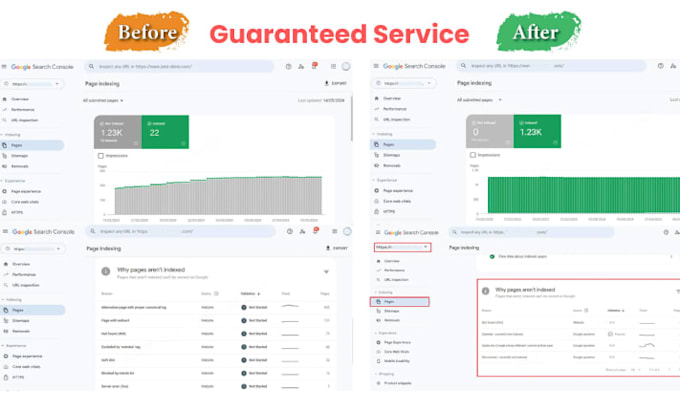The image size is (680, 411).
Task: Toggle Indexed 1.23K card in After window
Action: (537, 131)
